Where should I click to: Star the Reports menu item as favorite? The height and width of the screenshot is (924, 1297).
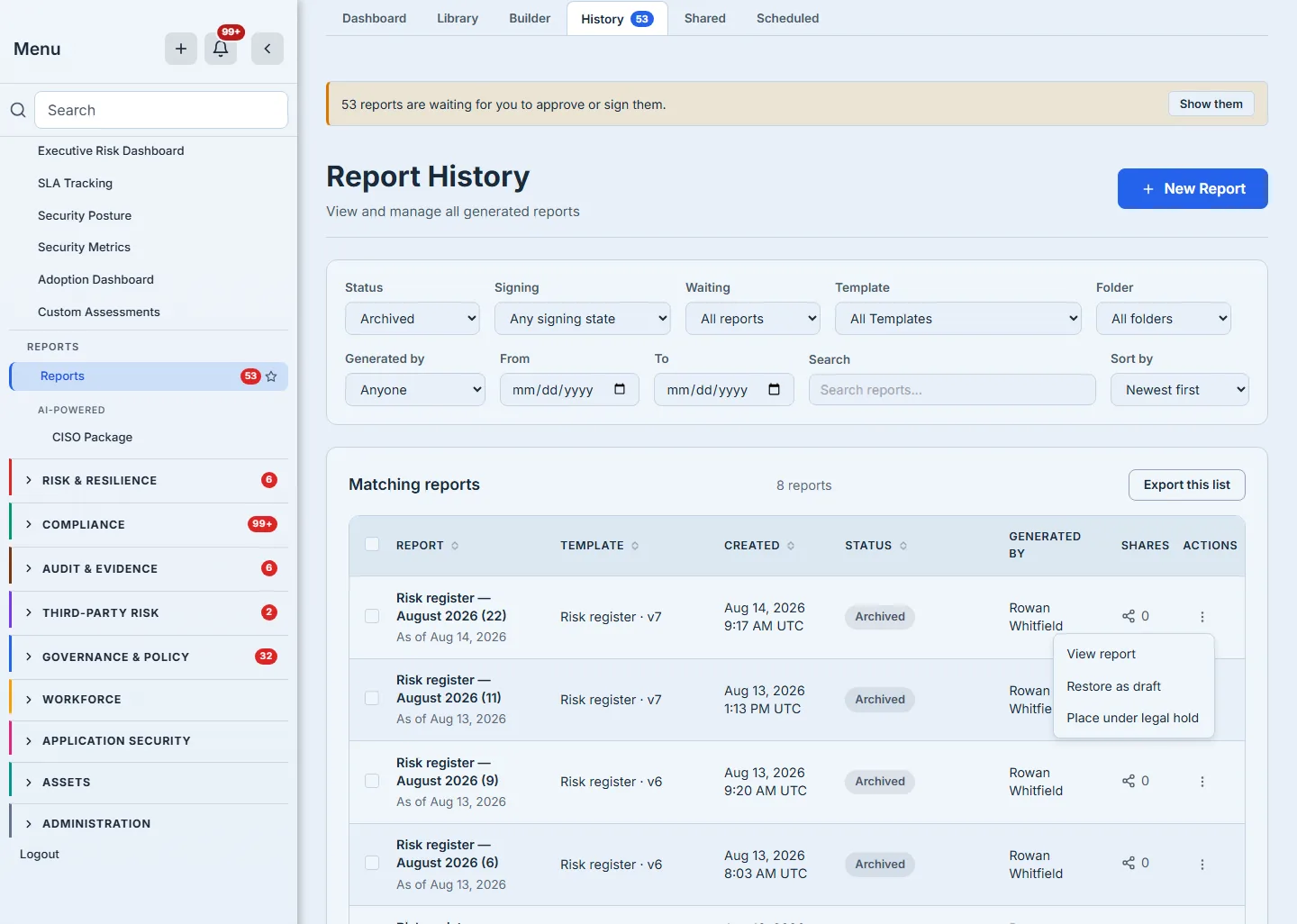271,376
